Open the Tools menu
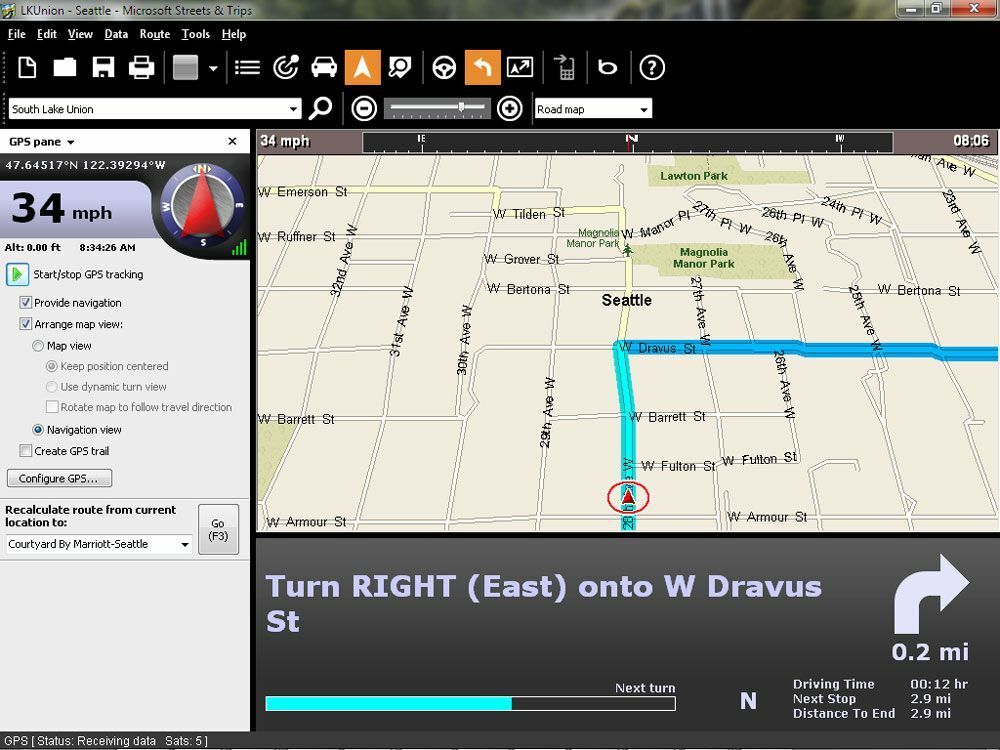This screenshot has width=1000, height=750. tap(196, 34)
